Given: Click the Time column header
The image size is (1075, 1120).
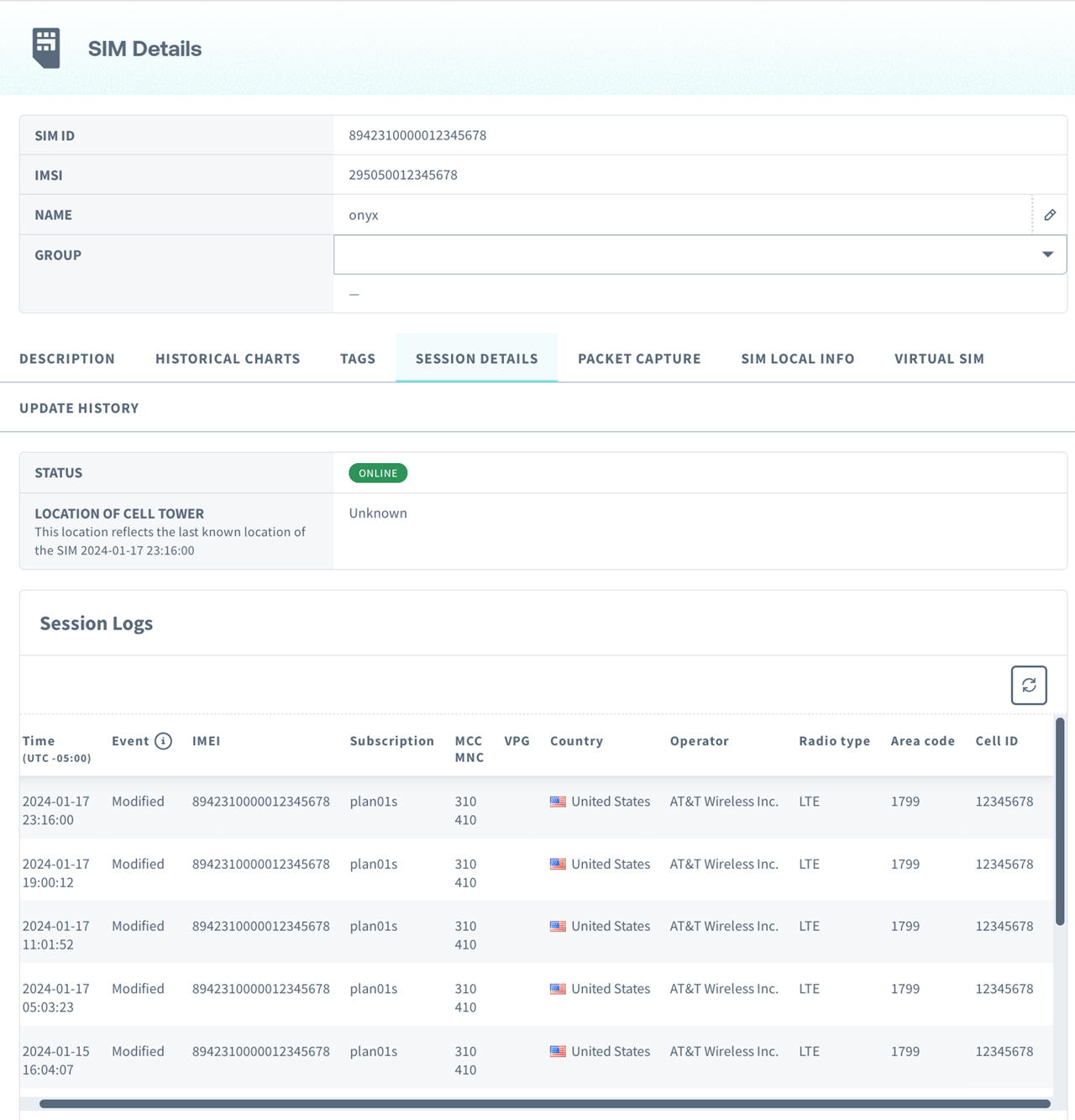Looking at the screenshot, I should click(x=39, y=741).
